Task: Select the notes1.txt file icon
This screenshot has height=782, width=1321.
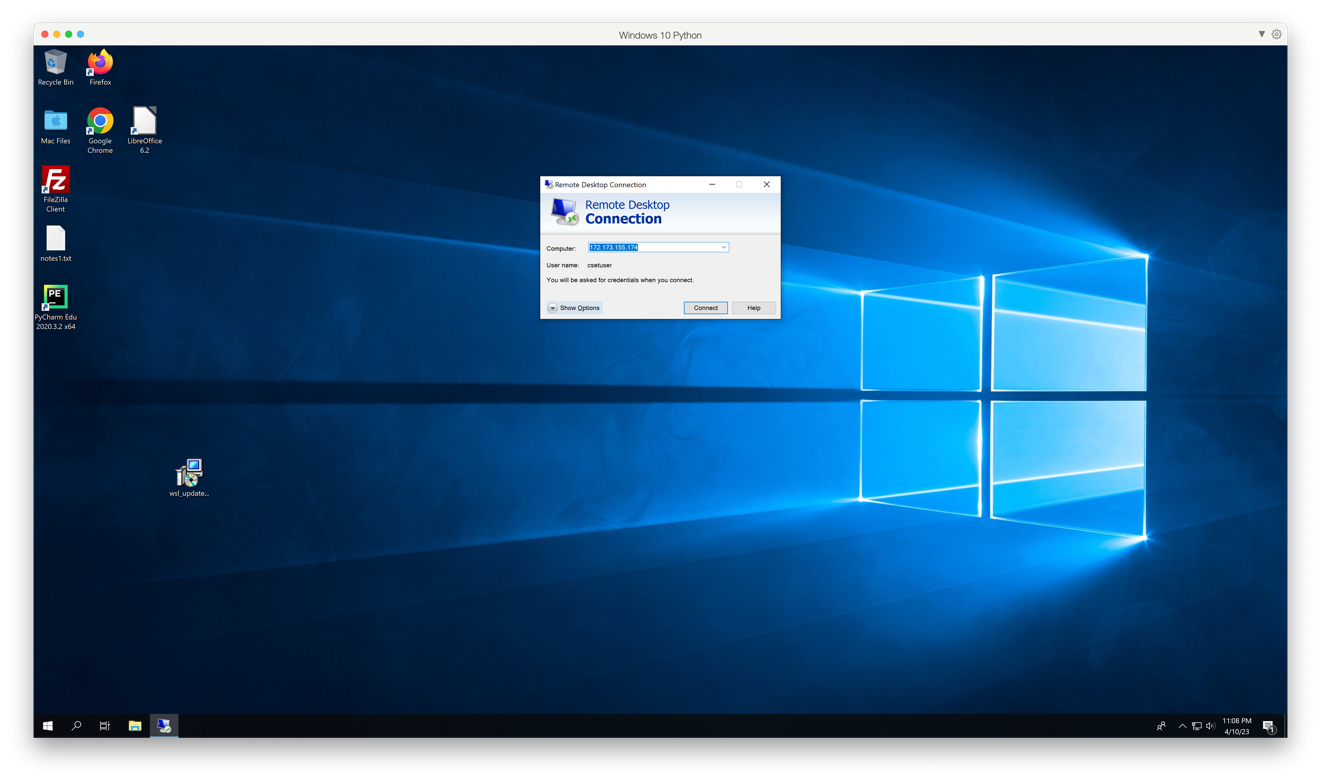Action: click(x=55, y=244)
